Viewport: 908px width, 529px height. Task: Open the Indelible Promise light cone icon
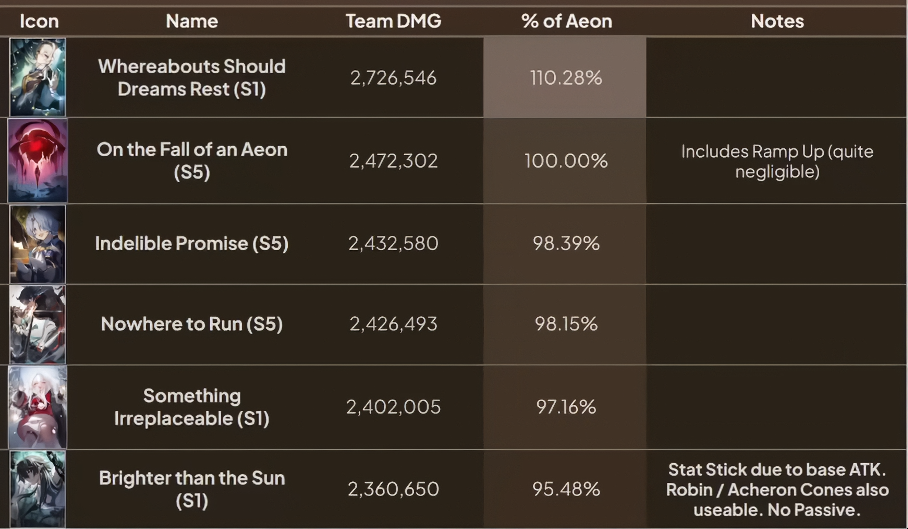[38, 244]
